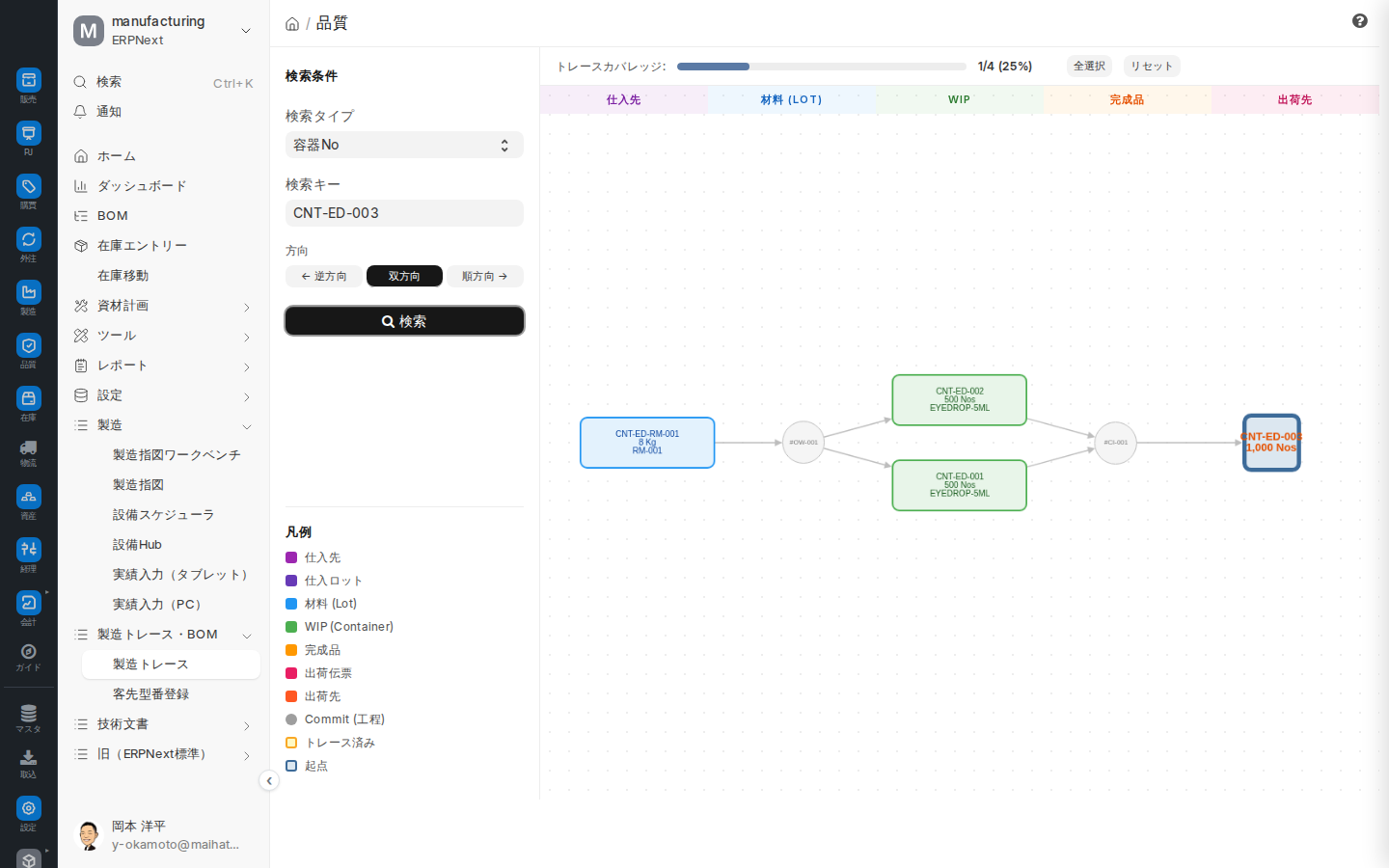Open the 検索タイプ dropdown showing 容器No
Screen dimensions: 1389x868
click(404, 145)
